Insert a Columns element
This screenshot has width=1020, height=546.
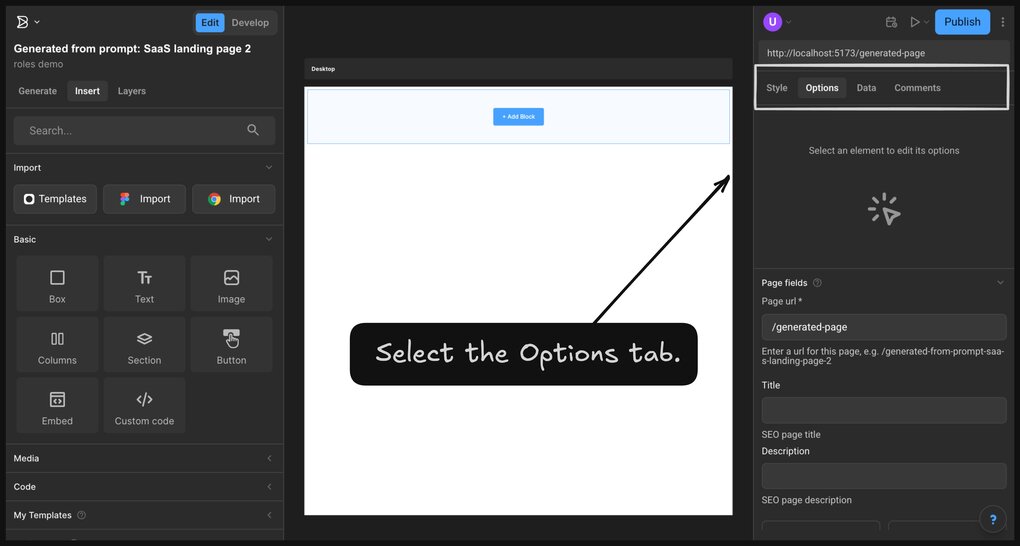tap(57, 345)
